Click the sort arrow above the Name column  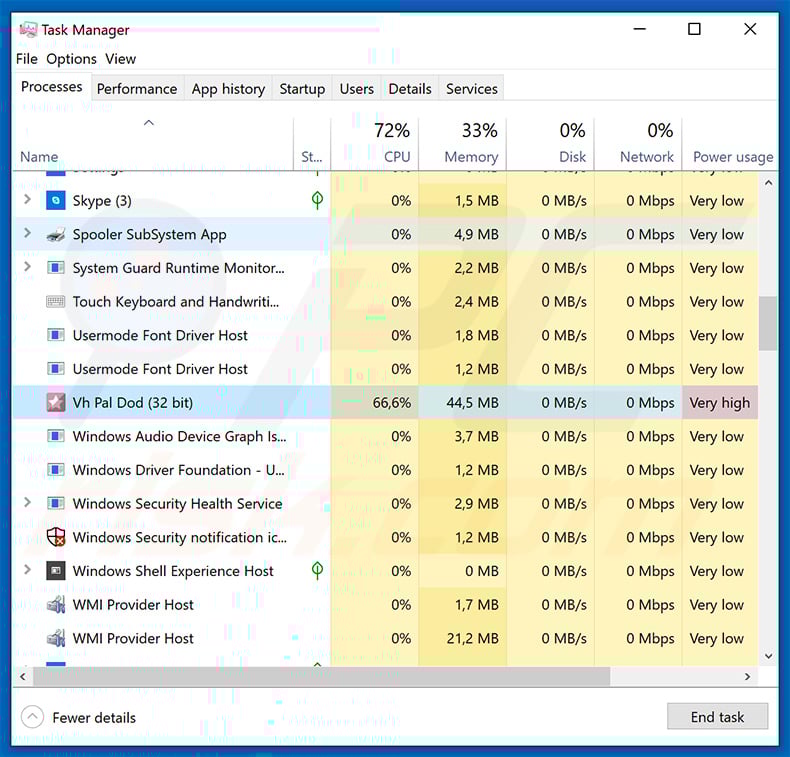[x=149, y=122]
